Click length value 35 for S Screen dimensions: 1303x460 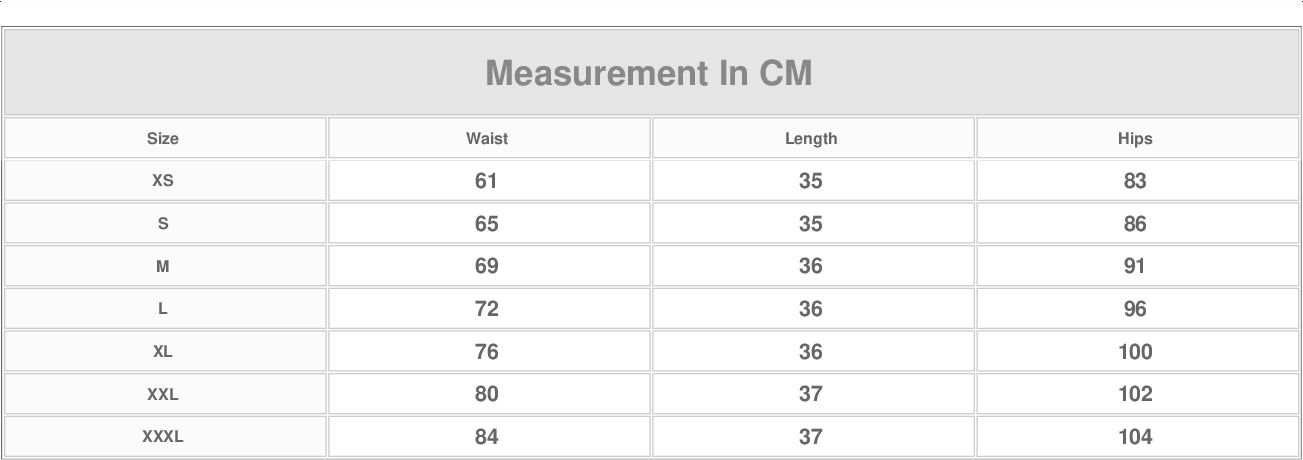(811, 224)
